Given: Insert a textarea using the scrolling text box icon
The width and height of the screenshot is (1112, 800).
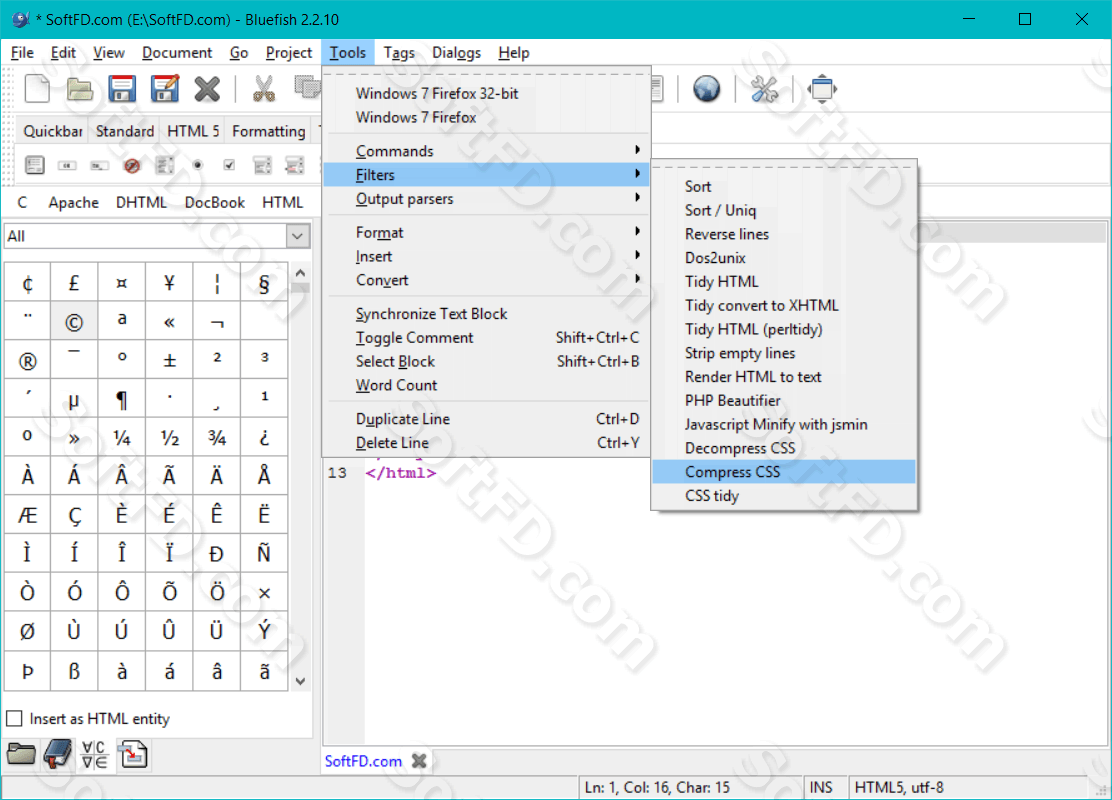Looking at the screenshot, I should (165, 165).
